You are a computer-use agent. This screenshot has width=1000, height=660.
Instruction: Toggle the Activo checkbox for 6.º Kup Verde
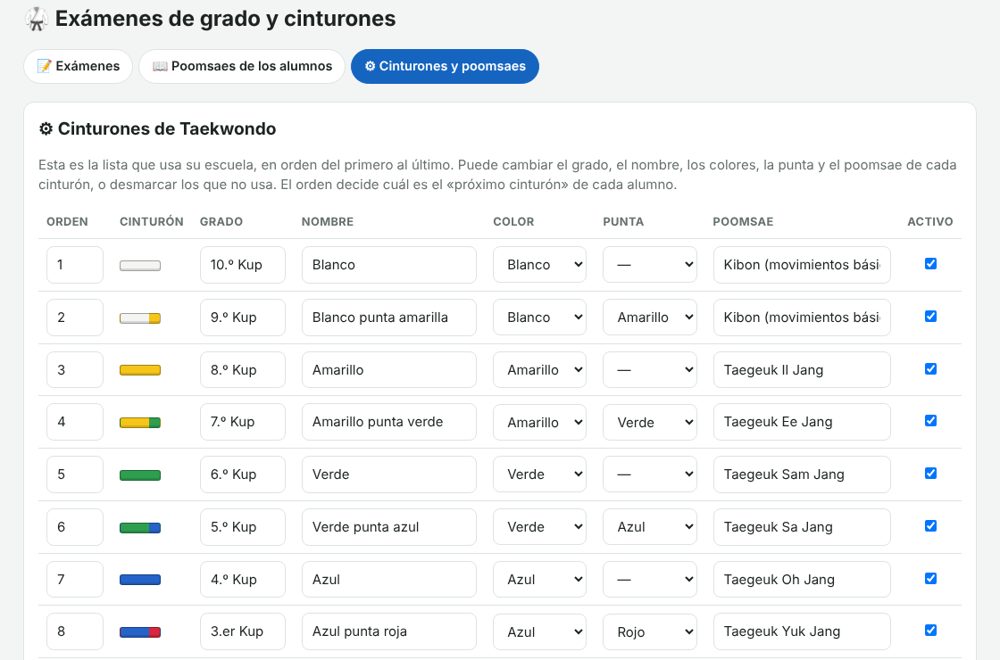pyautogui.click(x=930, y=473)
